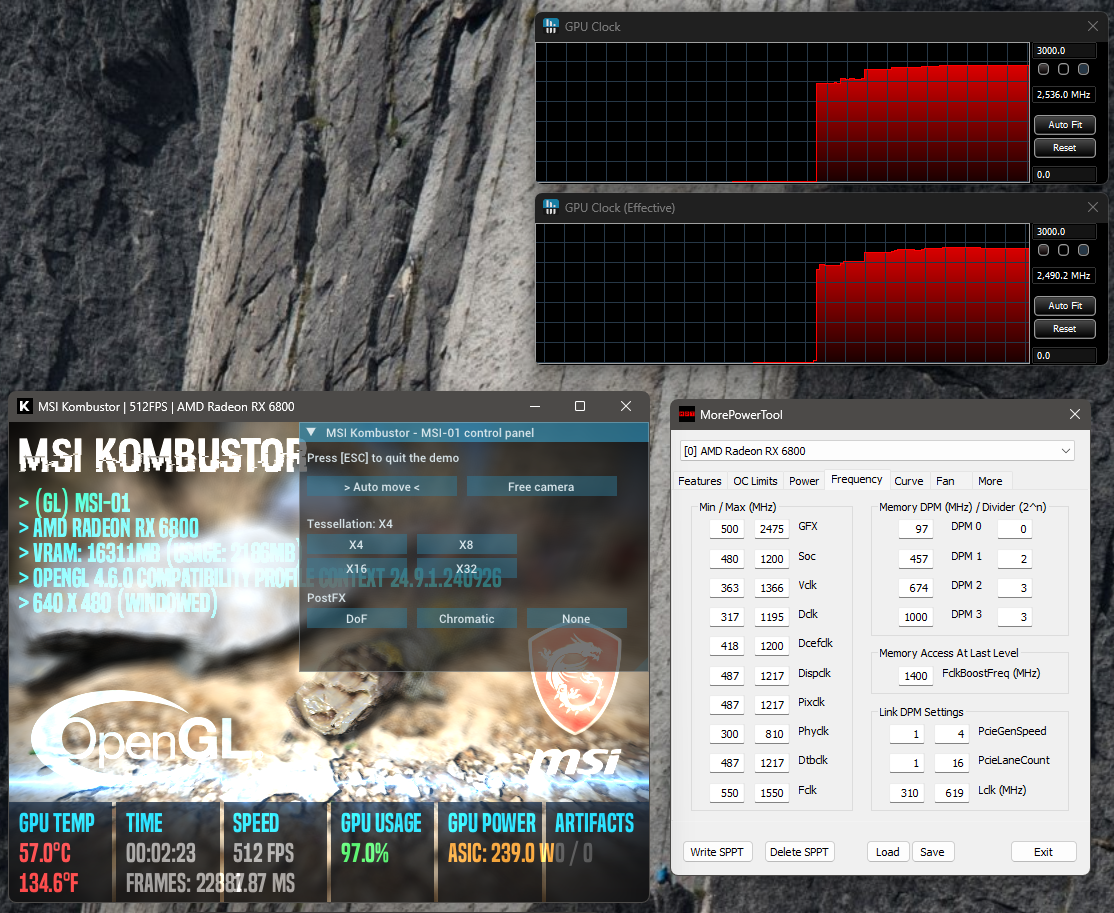Open the More tab
This screenshot has width=1114, height=913.
(990, 481)
